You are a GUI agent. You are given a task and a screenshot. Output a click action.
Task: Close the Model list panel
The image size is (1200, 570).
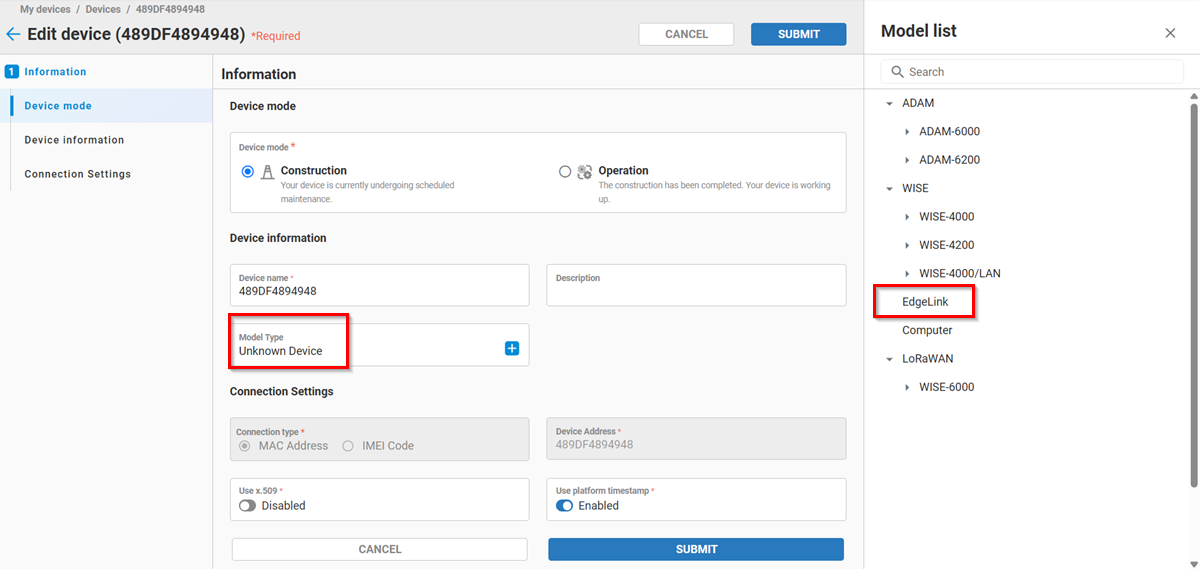pos(1170,33)
